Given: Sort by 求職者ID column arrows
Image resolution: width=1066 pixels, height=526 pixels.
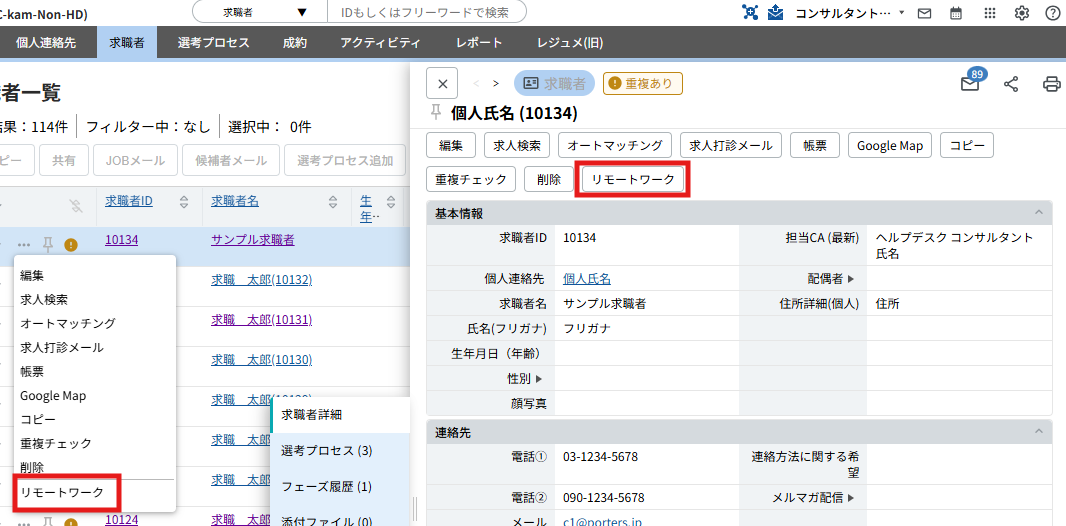Looking at the screenshot, I should pyautogui.click(x=183, y=203).
